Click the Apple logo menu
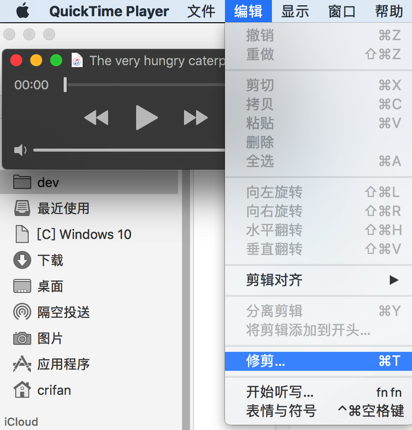The height and width of the screenshot is (430, 412). (23, 11)
